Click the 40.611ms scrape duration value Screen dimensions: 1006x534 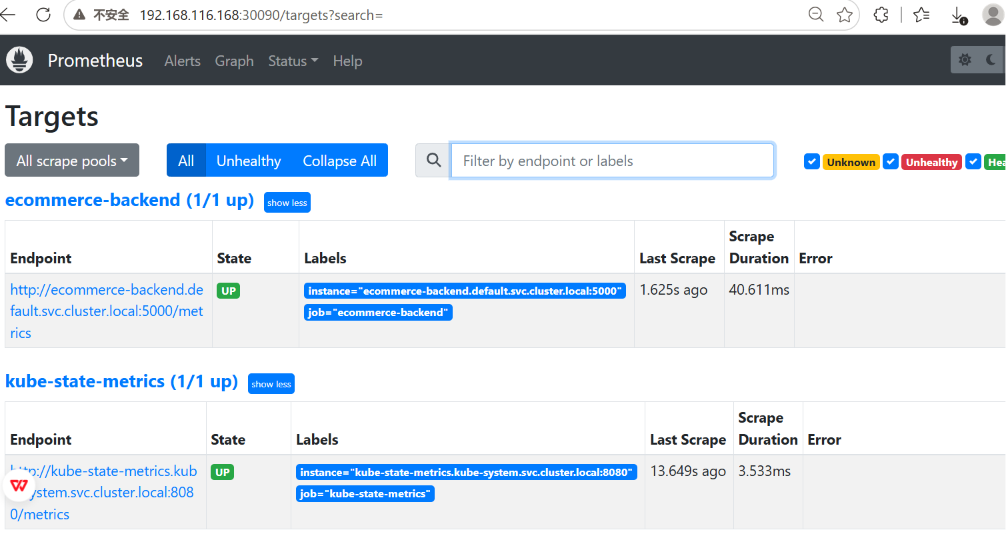pos(759,290)
